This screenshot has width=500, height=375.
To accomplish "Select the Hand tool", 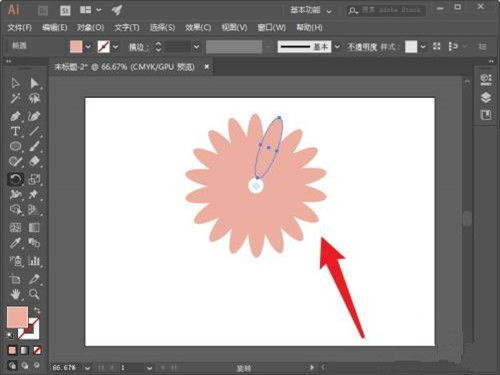I will 15,294.
